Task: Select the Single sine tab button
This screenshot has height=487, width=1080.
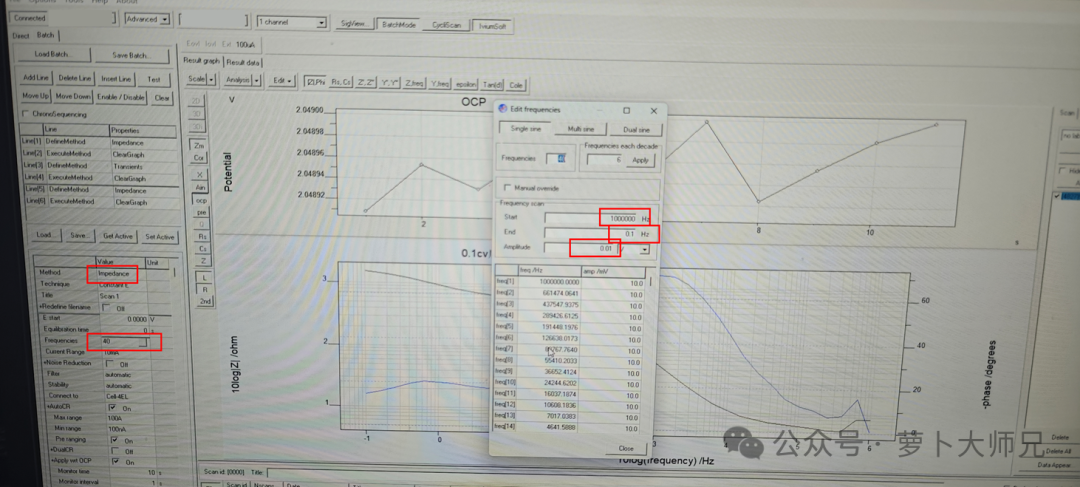Action: coord(526,129)
